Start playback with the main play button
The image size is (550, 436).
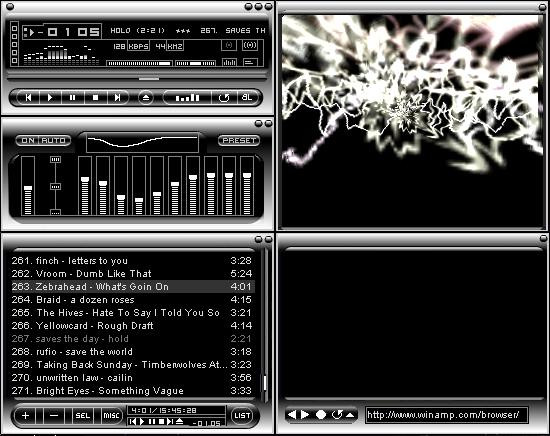[50, 98]
